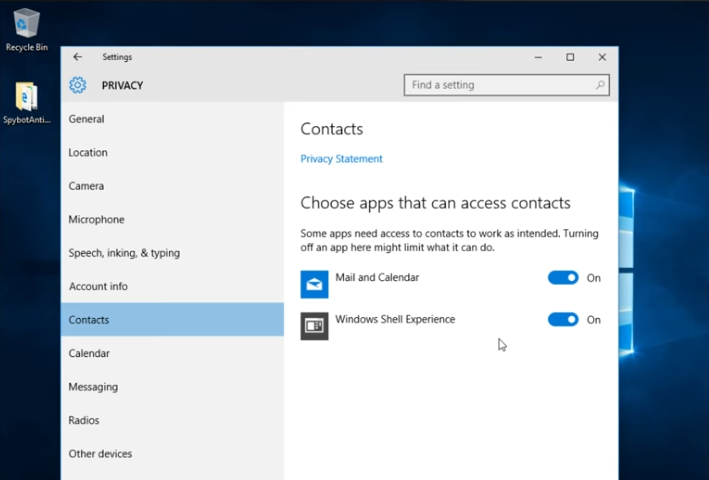Select the Contacts section in sidebar
Image resolution: width=709 pixels, height=480 pixels.
pos(172,320)
